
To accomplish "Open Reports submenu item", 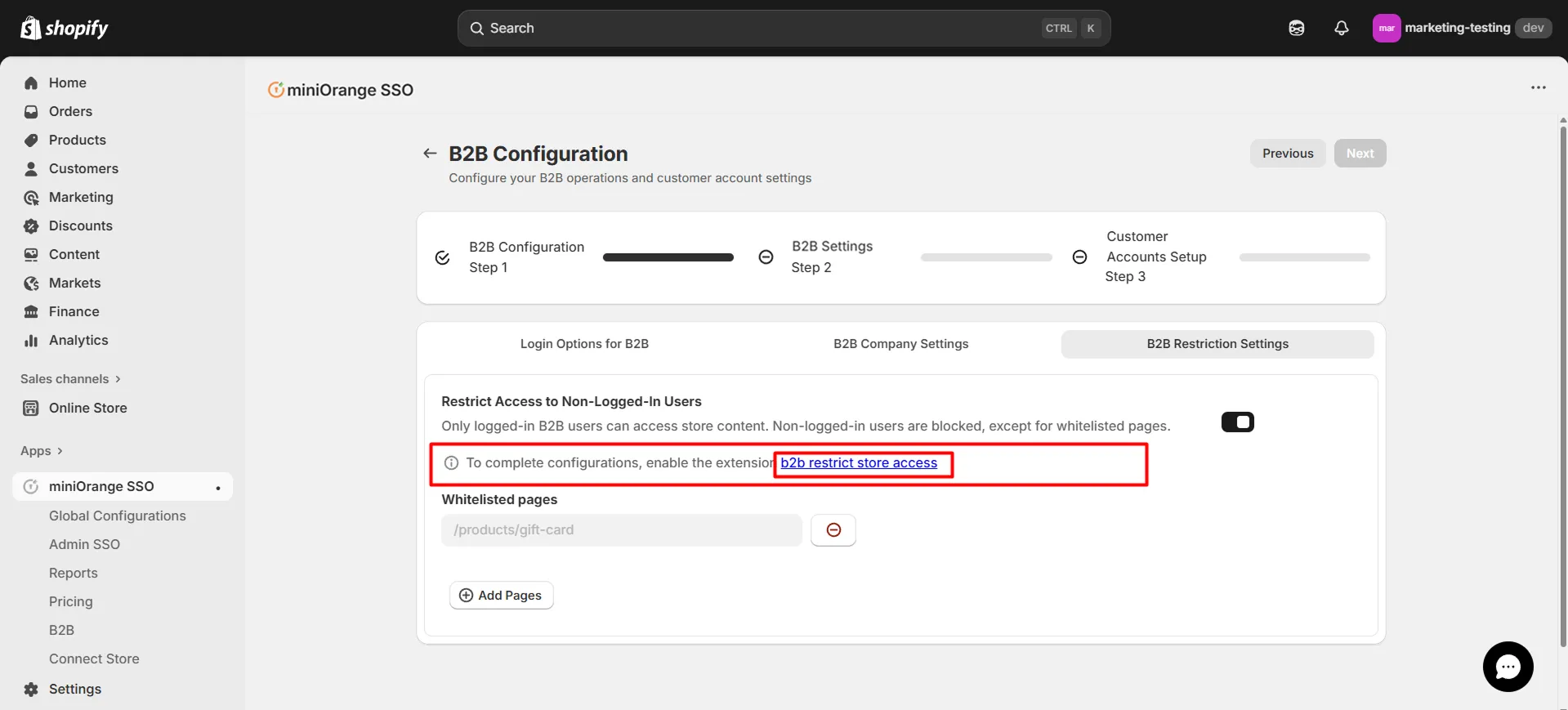I will point(74,573).
